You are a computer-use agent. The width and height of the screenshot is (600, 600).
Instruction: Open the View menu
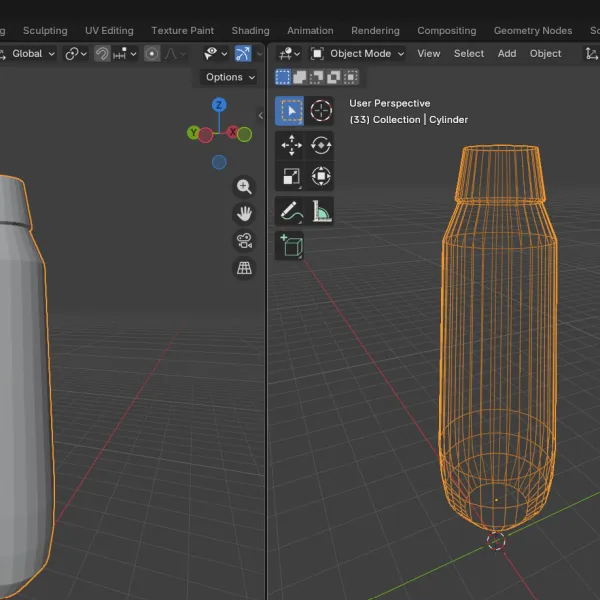tap(429, 54)
